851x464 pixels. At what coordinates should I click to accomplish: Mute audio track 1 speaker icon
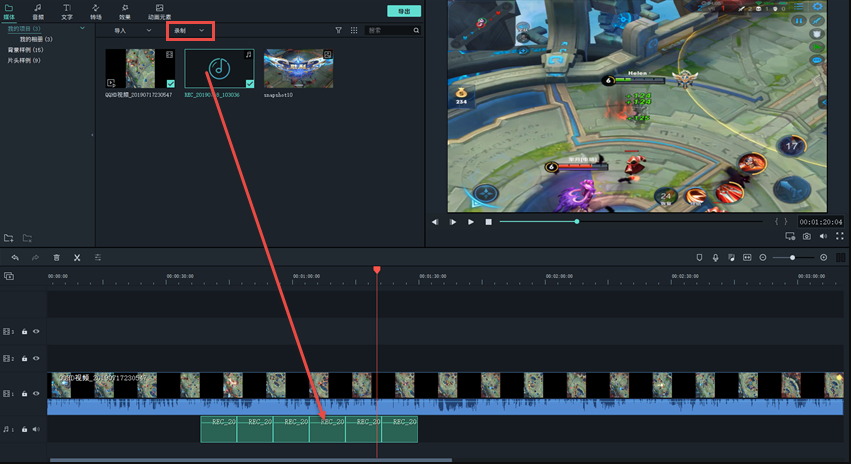point(36,429)
